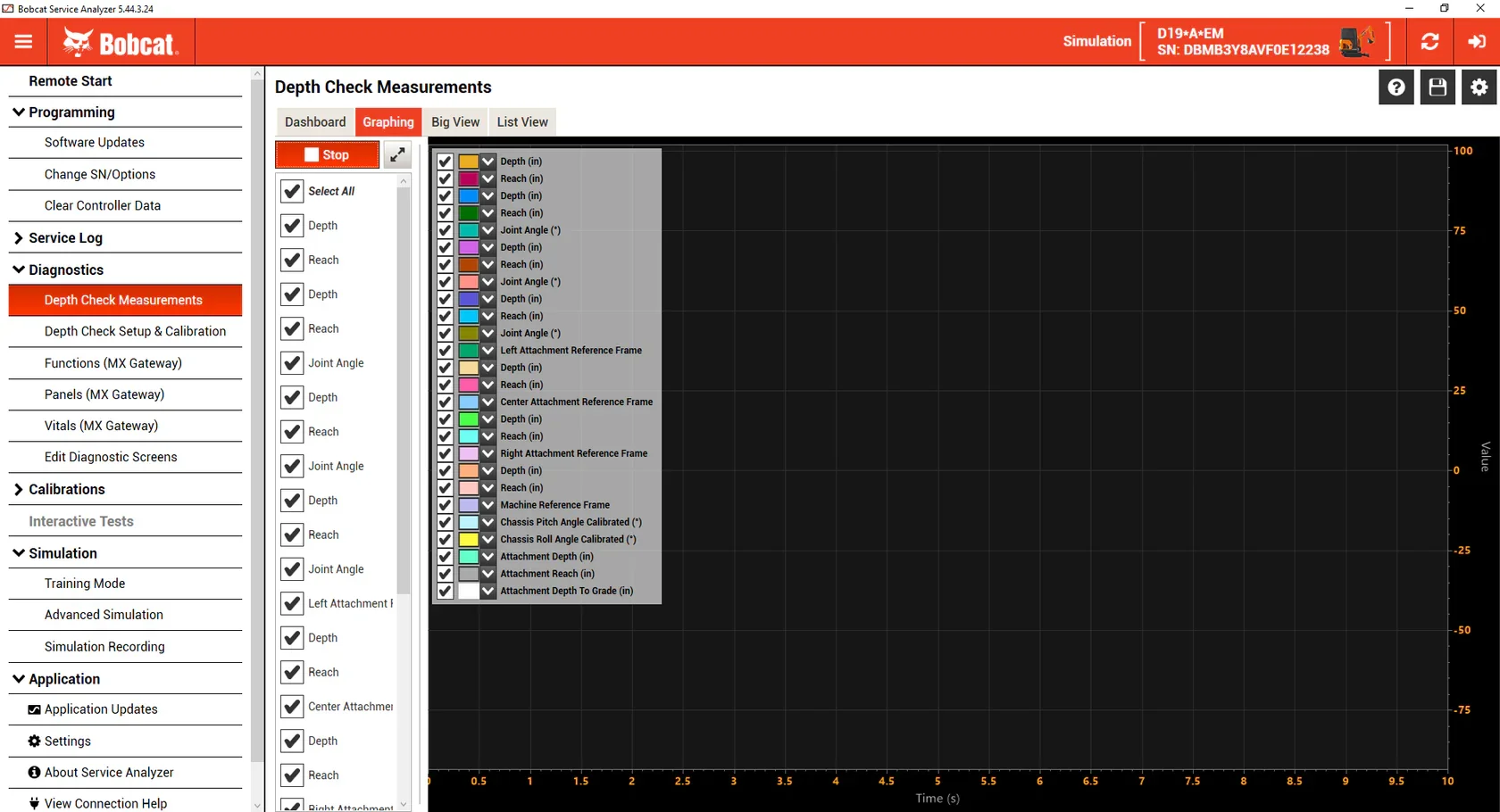This screenshot has height=812, width=1500.
Task: Click the Bobcat logo
Action: (x=121, y=42)
